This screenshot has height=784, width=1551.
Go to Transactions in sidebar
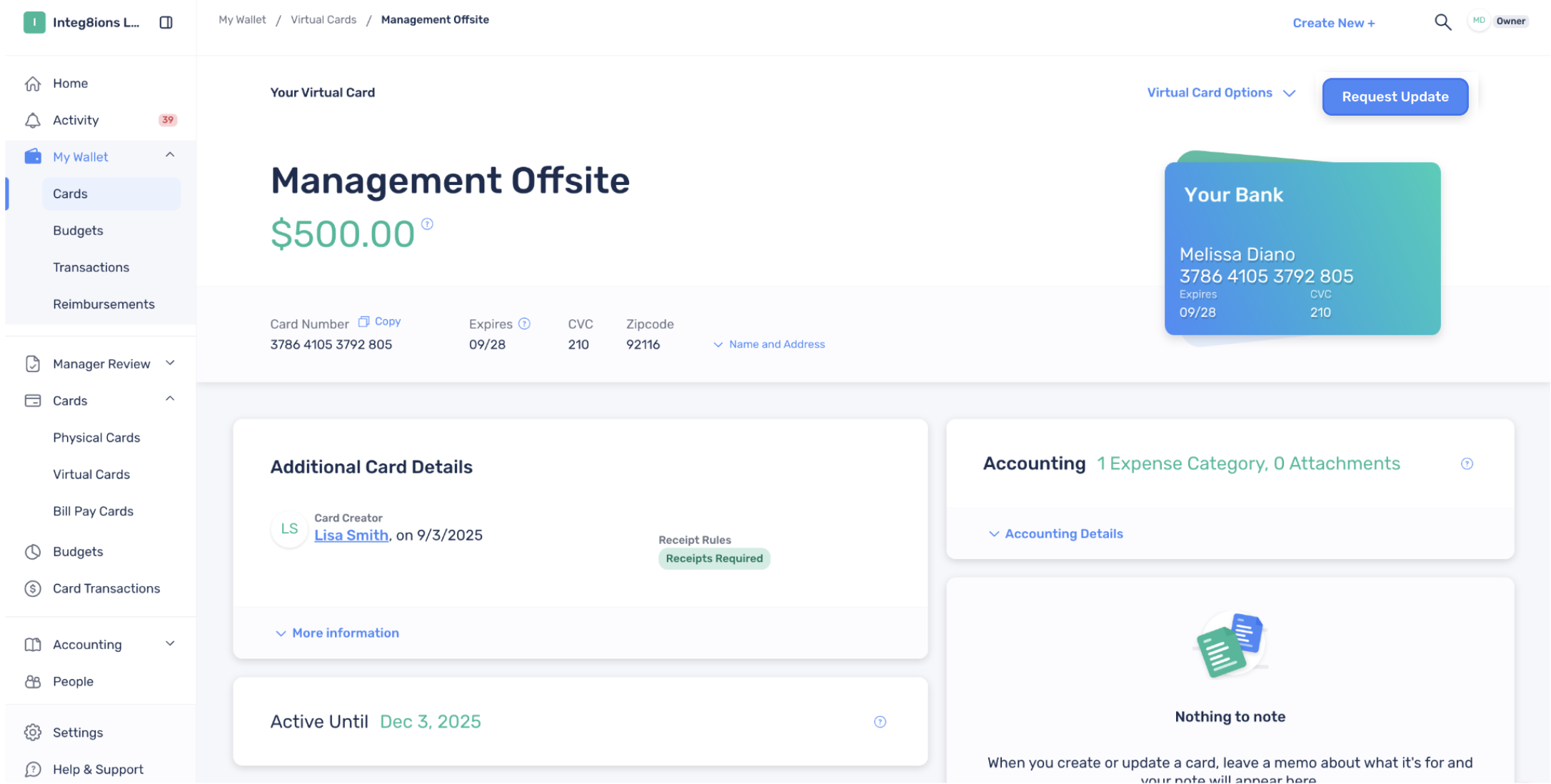pyautogui.click(x=91, y=267)
